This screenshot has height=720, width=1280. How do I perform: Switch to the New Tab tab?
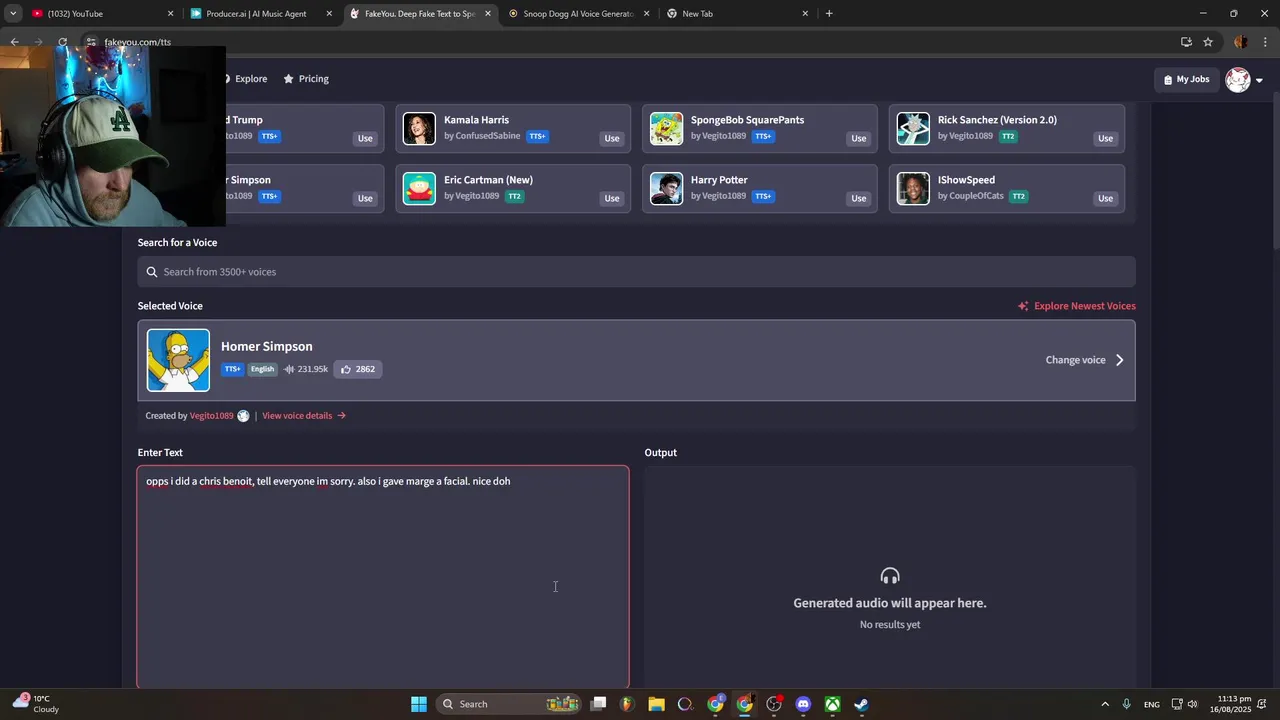[x=737, y=14]
